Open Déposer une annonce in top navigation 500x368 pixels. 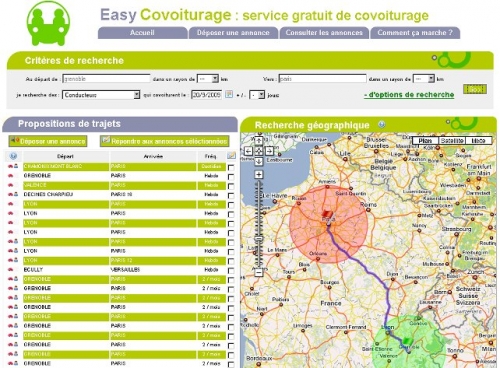click(x=233, y=33)
